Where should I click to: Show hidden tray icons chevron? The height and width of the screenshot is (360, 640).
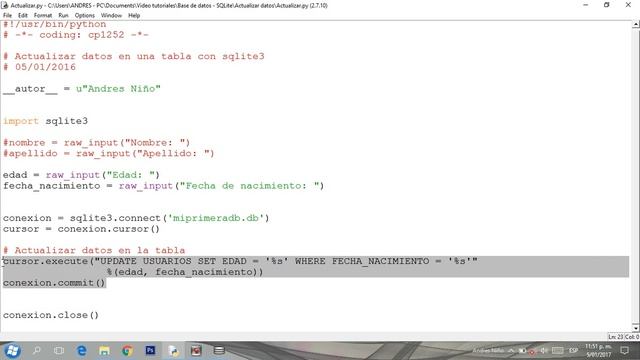point(511,351)
